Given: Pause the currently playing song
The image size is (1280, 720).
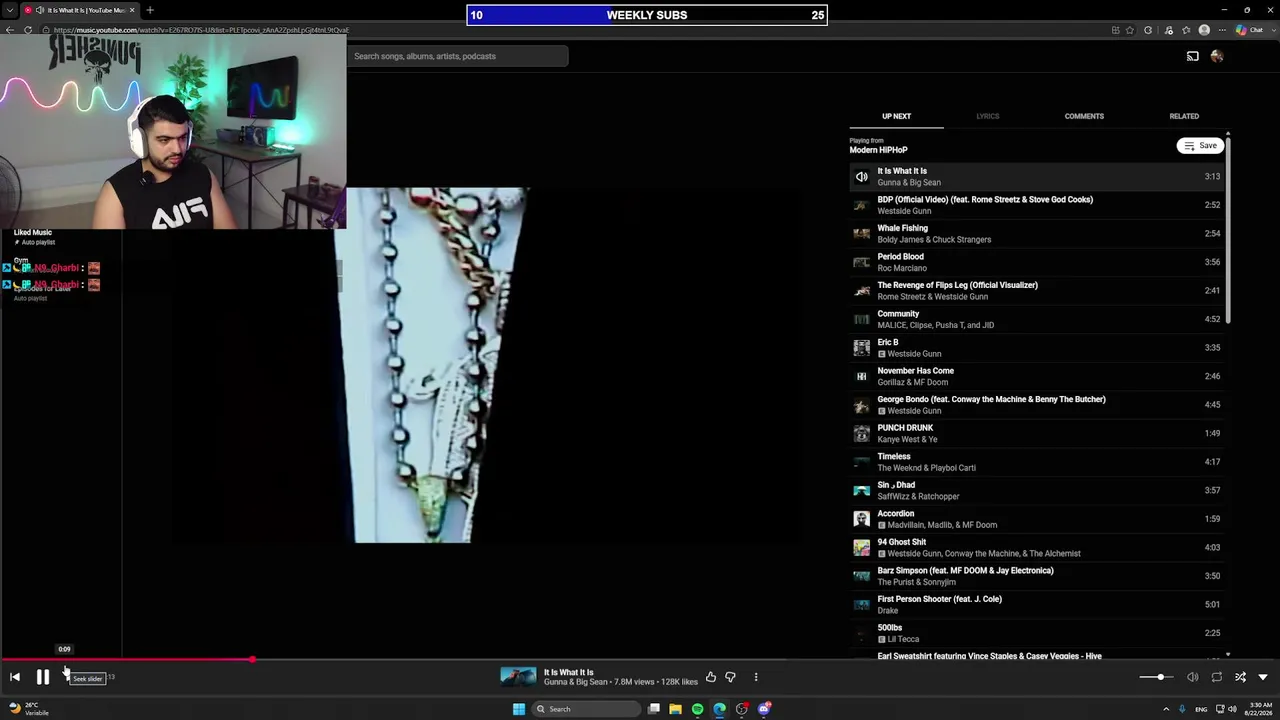Looking at the screenshot, I should [x=43, y=677].
